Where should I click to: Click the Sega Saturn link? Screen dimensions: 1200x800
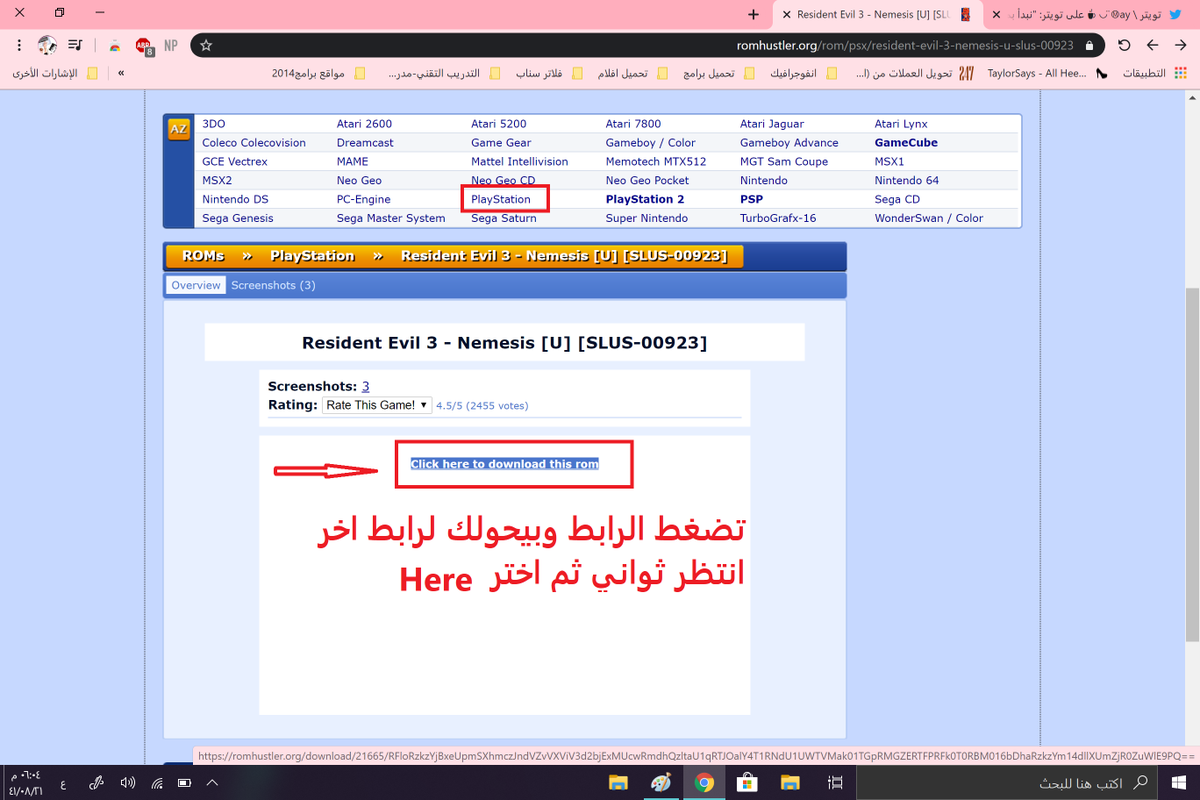point(504,218)
